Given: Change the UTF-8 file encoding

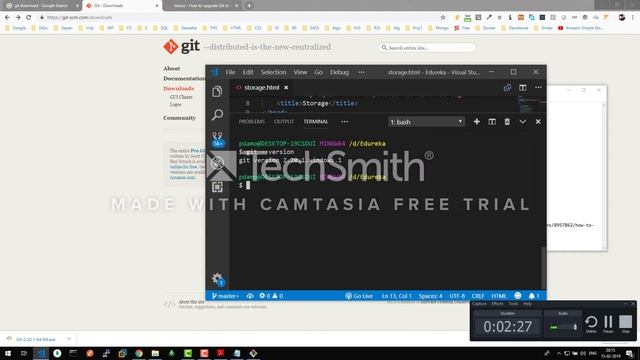Looking at the screenshot, I should click(x=457, y=296).
